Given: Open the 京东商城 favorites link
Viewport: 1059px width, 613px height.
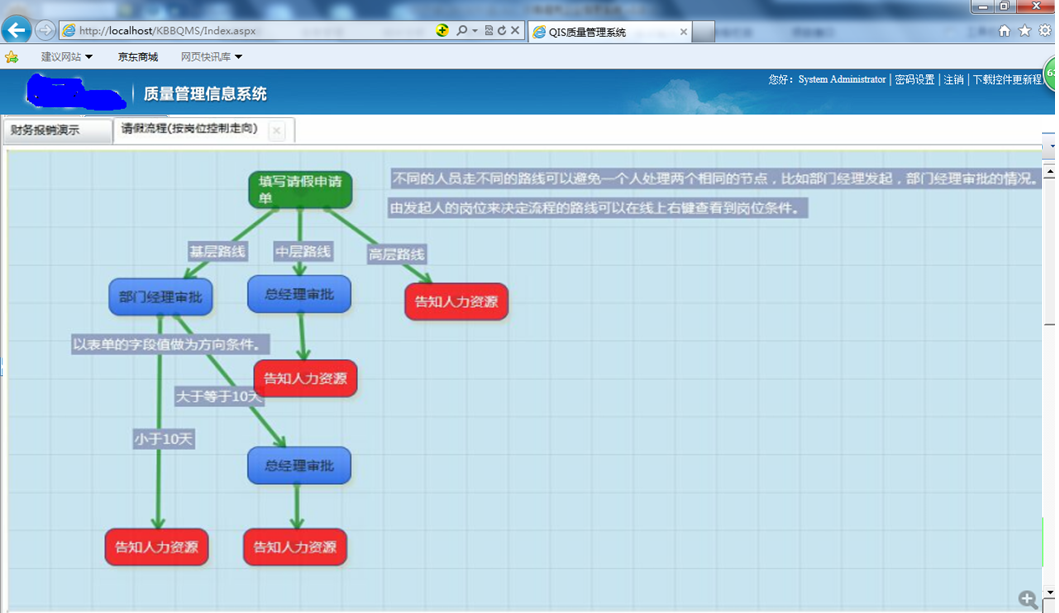Looking at the screenshot, I should [138, 57].
